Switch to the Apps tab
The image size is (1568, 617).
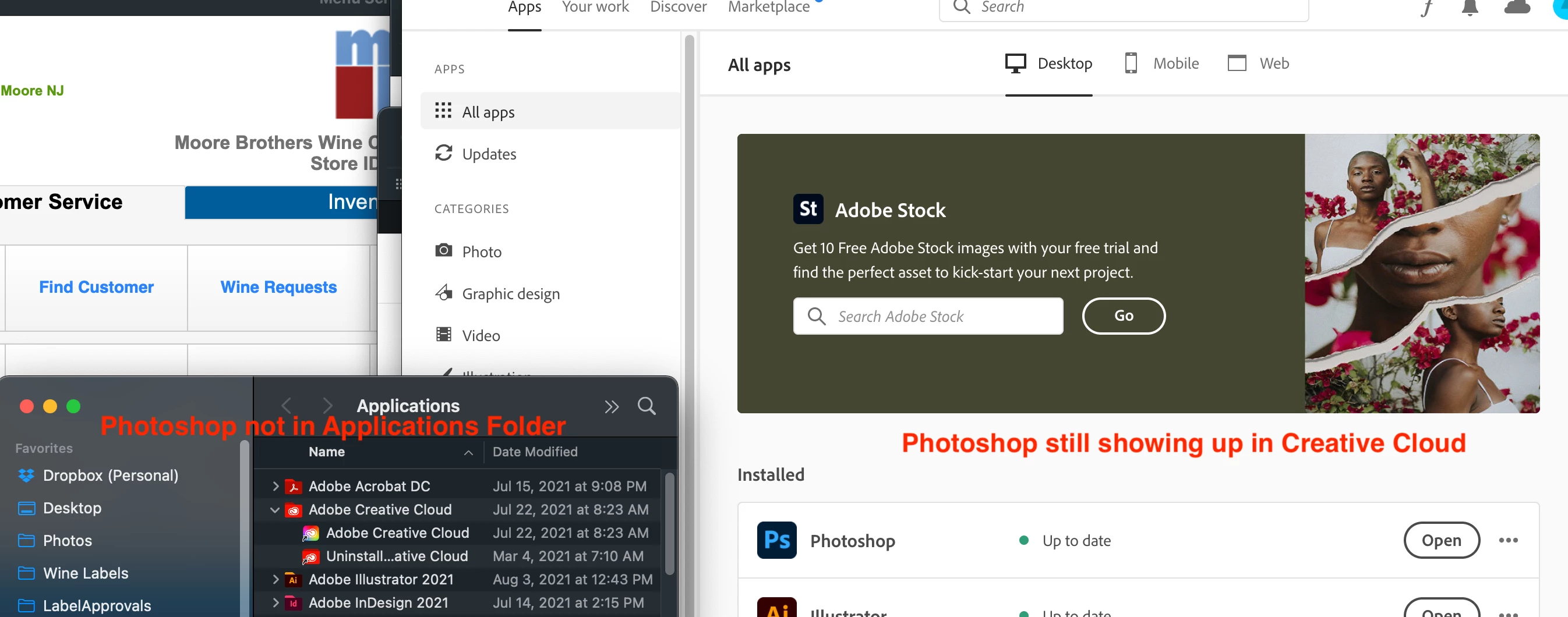[x=524, y=8]
